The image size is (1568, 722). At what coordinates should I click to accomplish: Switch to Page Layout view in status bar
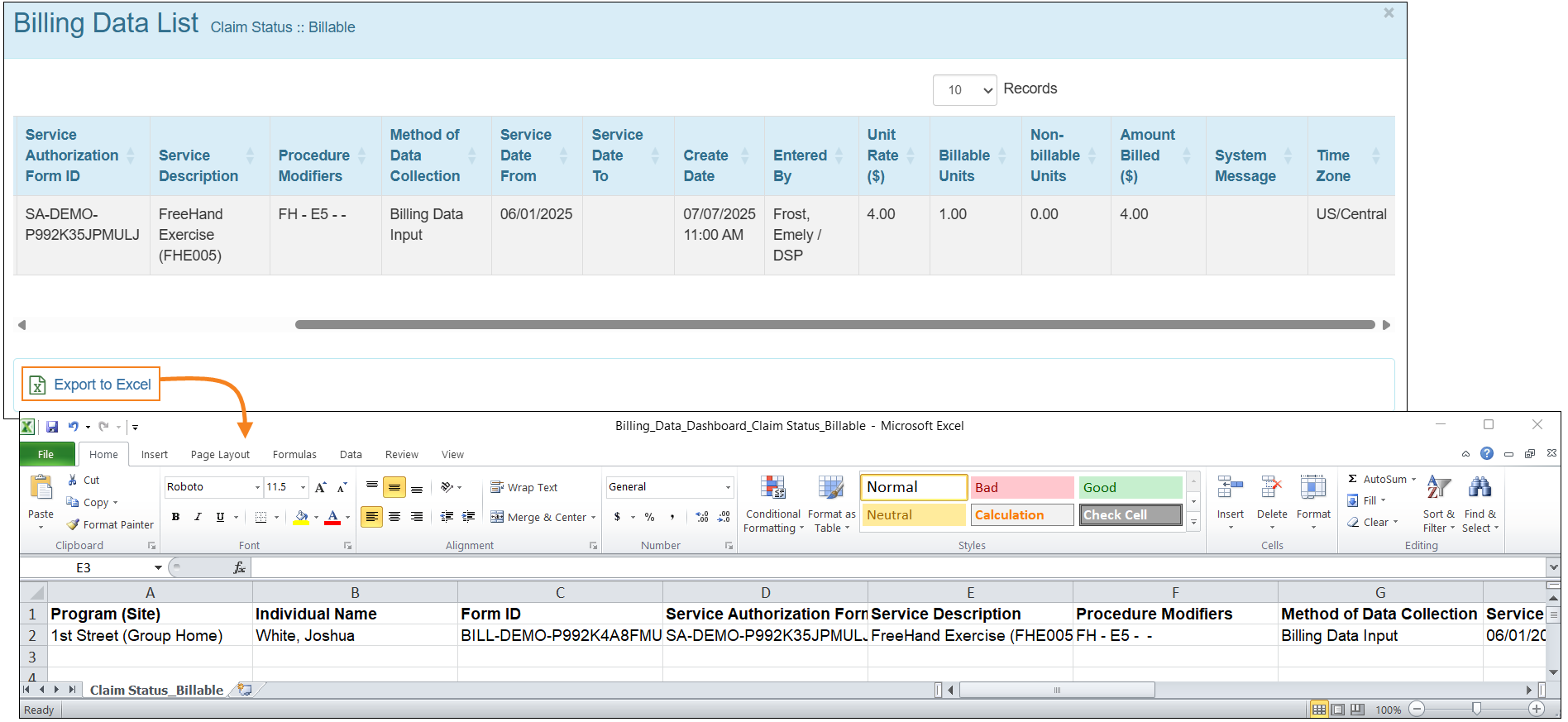[x=1338, y=710]
